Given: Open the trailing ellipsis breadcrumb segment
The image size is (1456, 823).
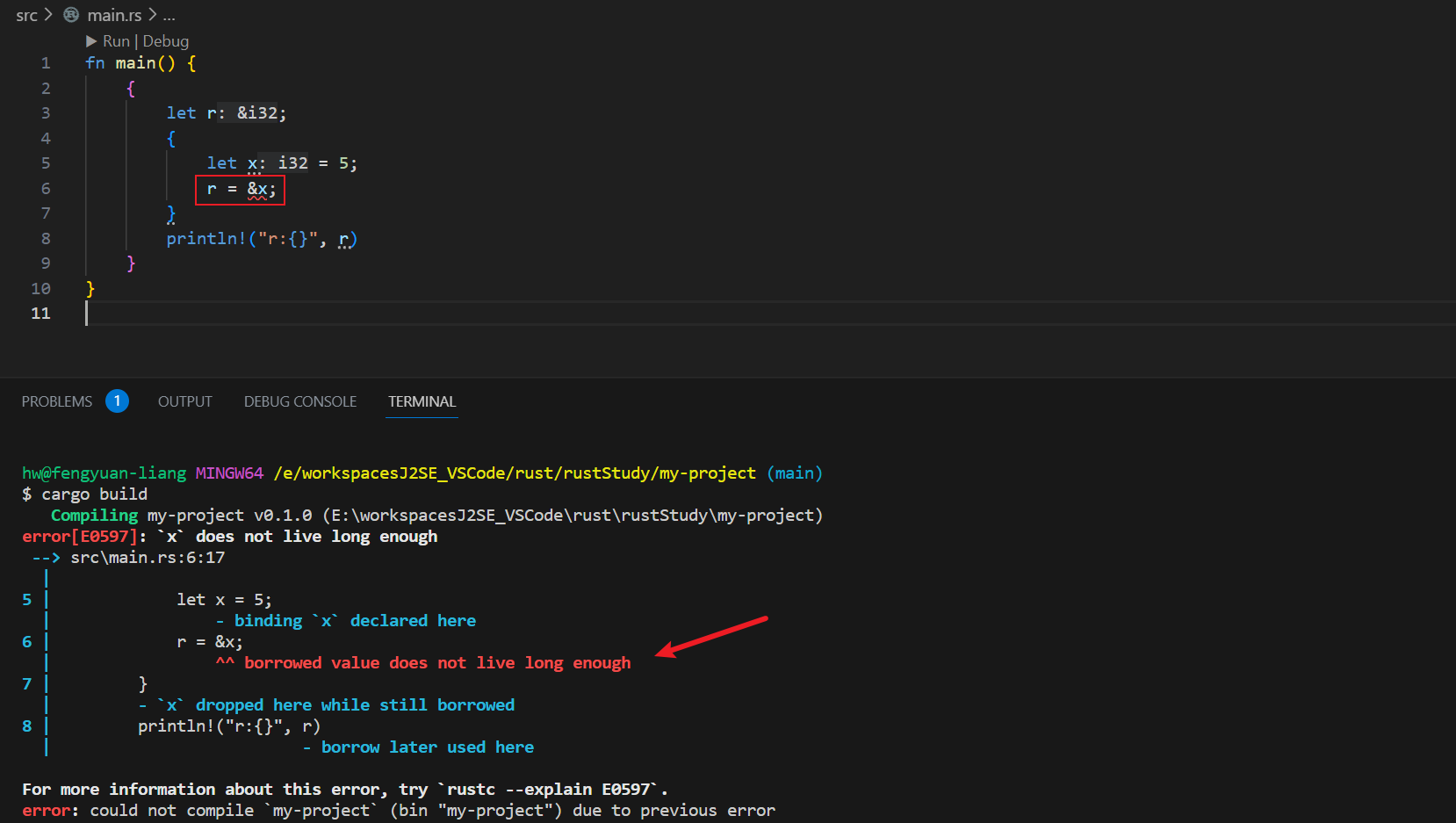Looking at the screenshot, I should click(x=169, y=15).
